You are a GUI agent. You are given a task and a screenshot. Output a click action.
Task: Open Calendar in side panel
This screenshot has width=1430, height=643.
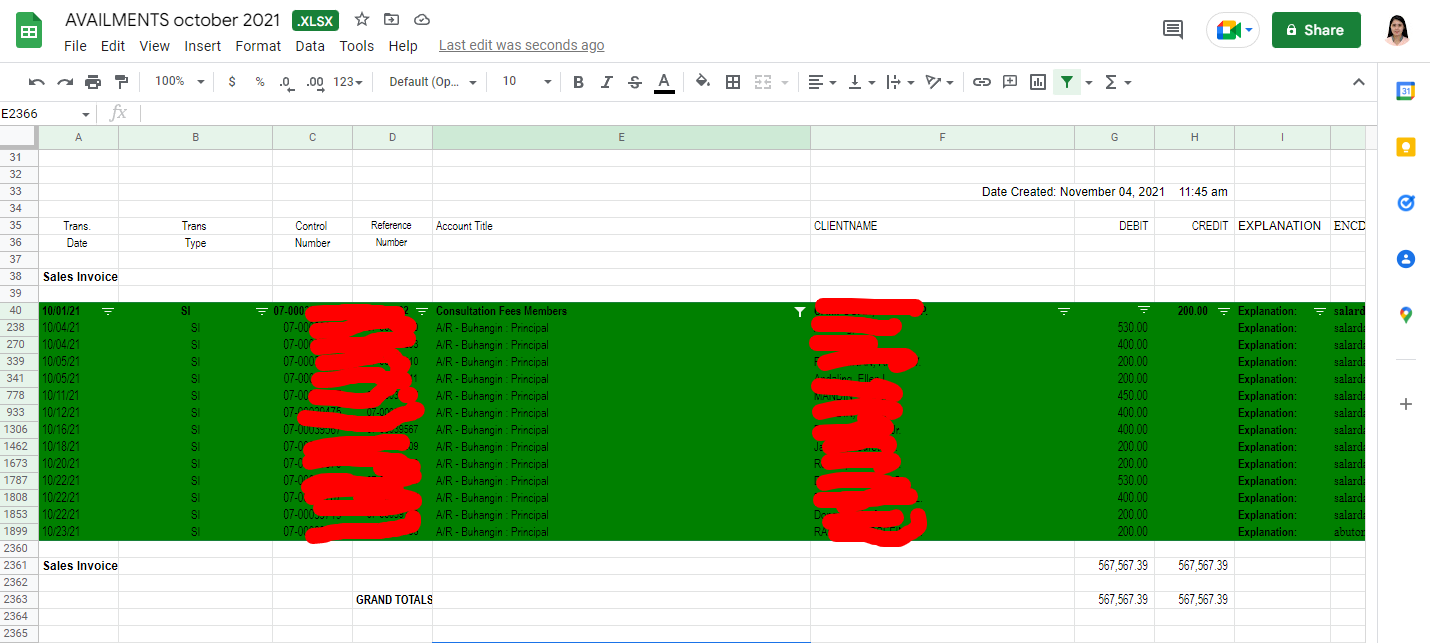[x=1405, y=91]
